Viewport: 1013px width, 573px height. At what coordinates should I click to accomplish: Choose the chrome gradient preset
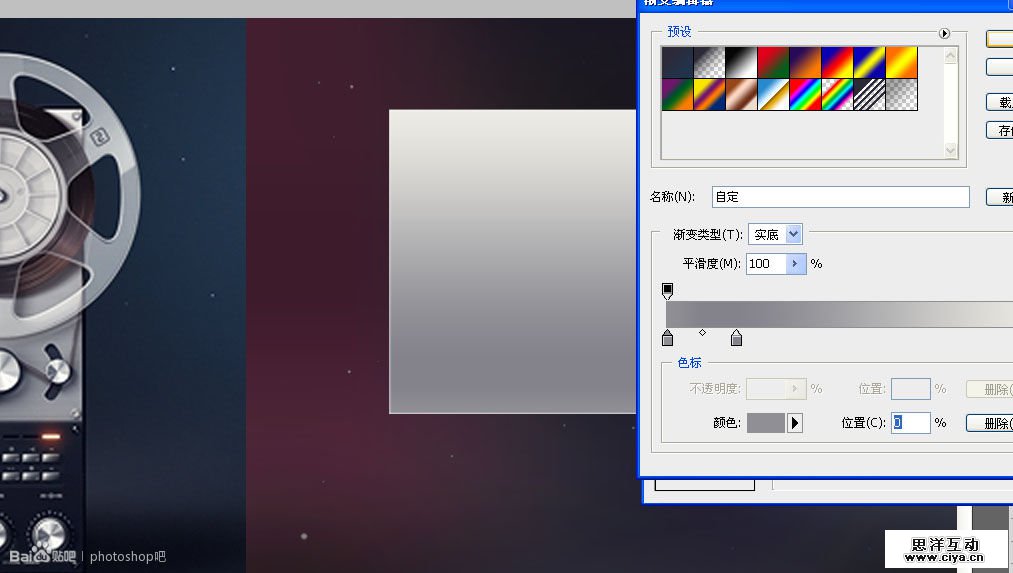click(x=773, y=95)
